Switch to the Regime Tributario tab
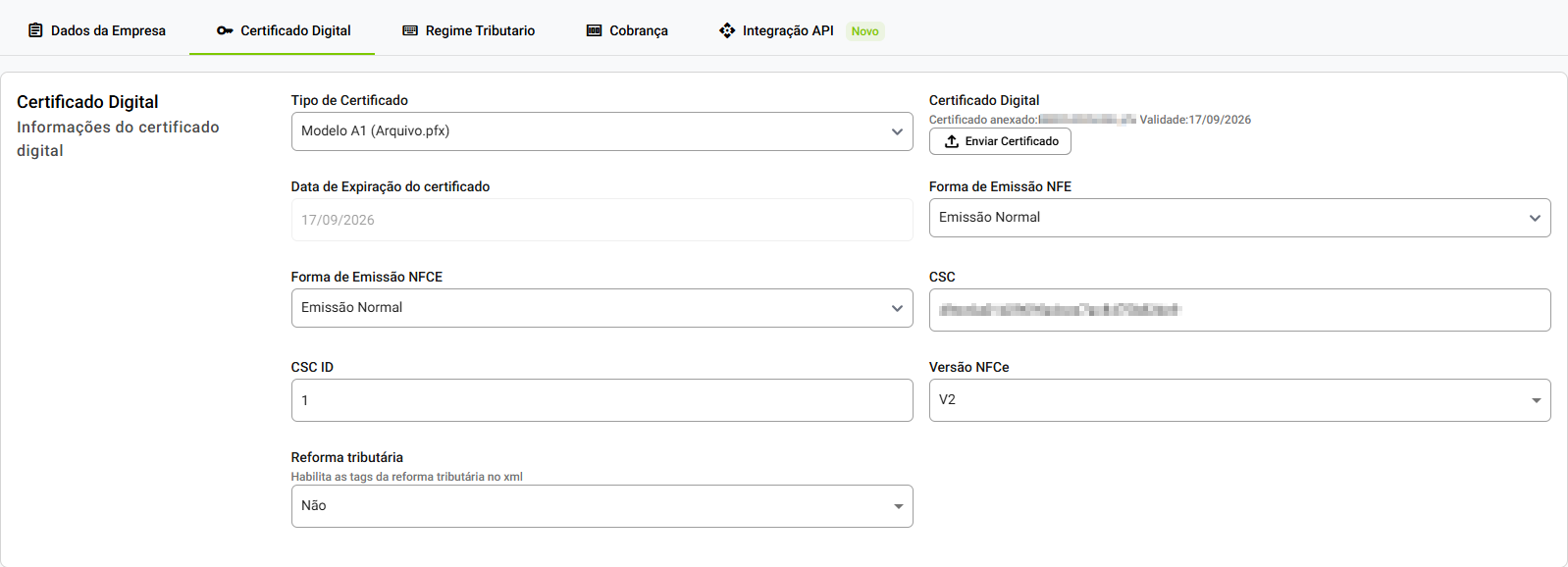The width and height of the screenshot is (1568, 567). coord(480,30)
